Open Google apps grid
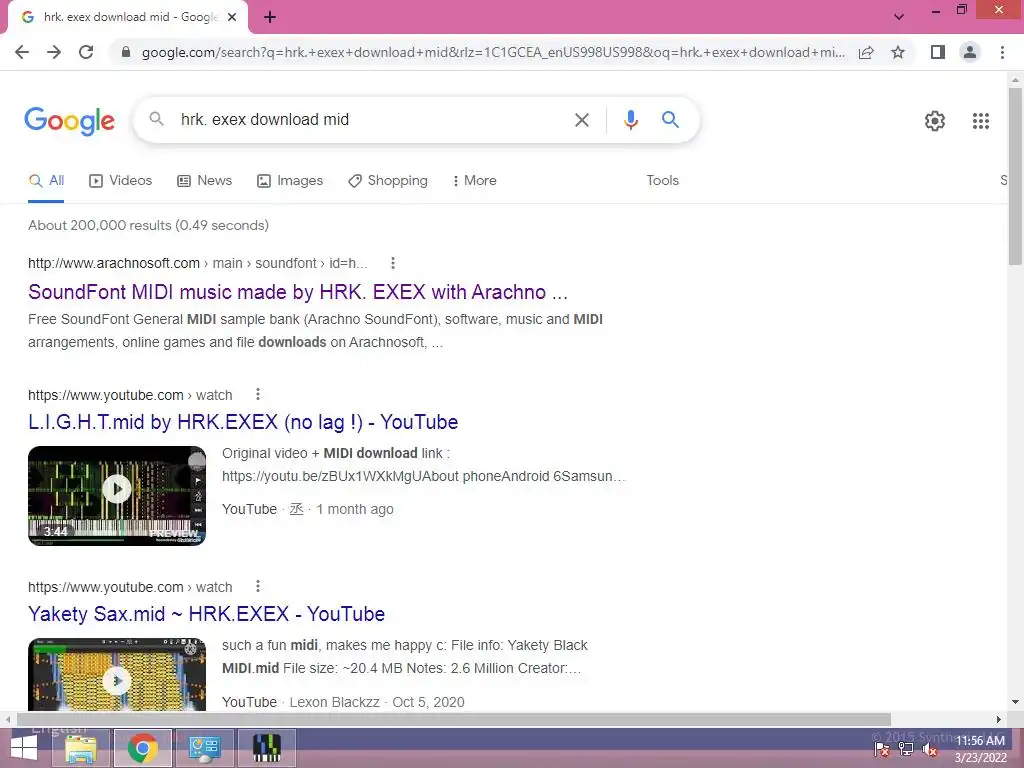The width and height of the screenshot is (1024, 768). click(980, 121)
